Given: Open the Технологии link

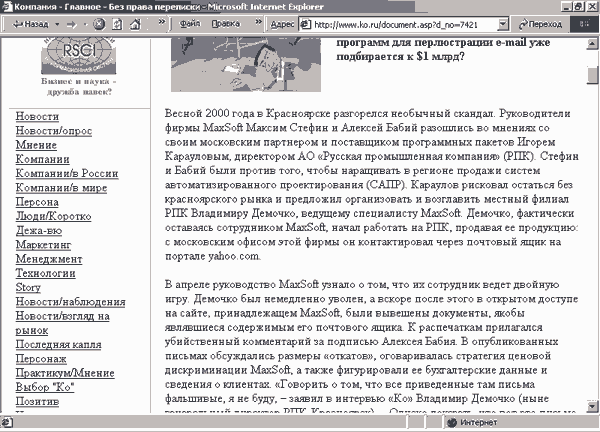Looking at the screenshot, I should click(x=45, y=273).
